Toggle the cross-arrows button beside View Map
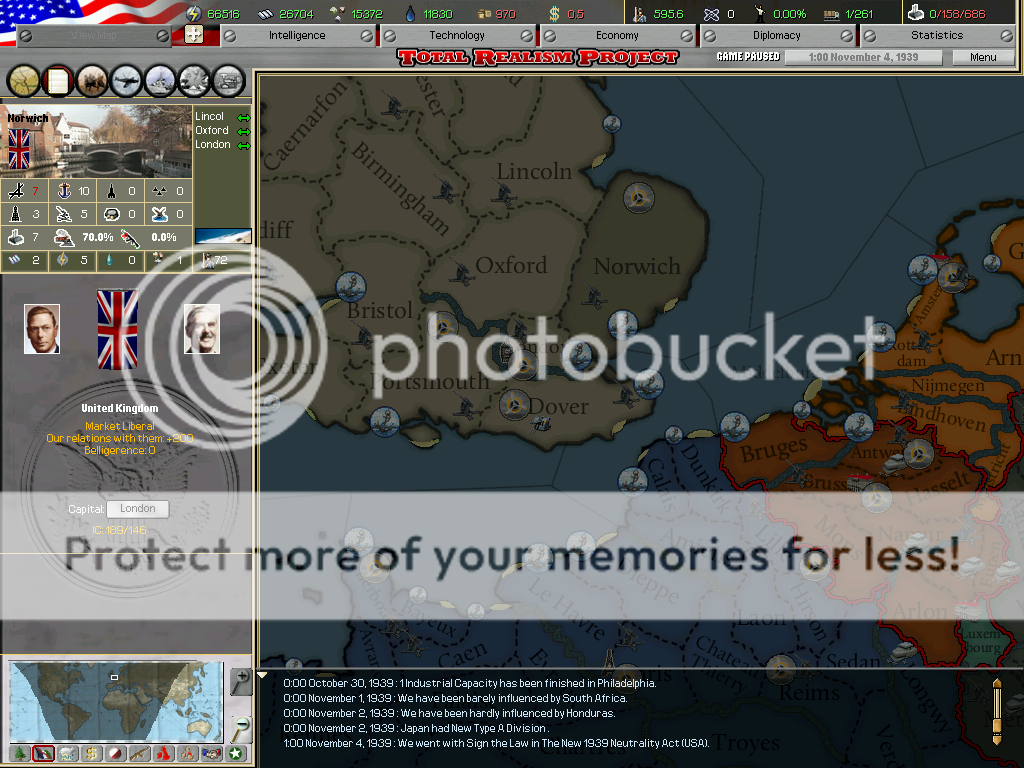This screenshot has width=1024, height=768. (194, 35)
